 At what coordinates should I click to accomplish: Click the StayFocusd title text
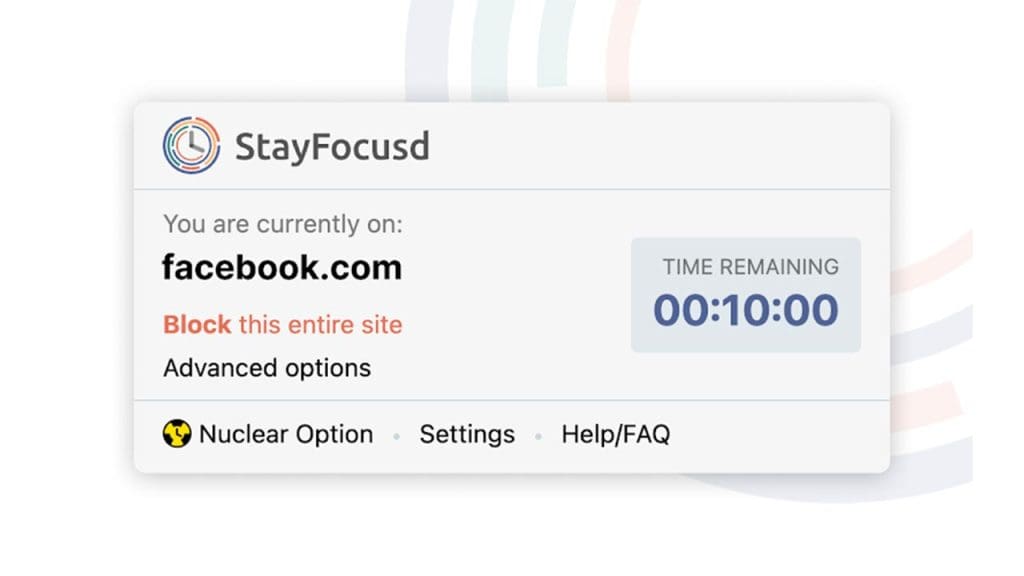(333, 146)
